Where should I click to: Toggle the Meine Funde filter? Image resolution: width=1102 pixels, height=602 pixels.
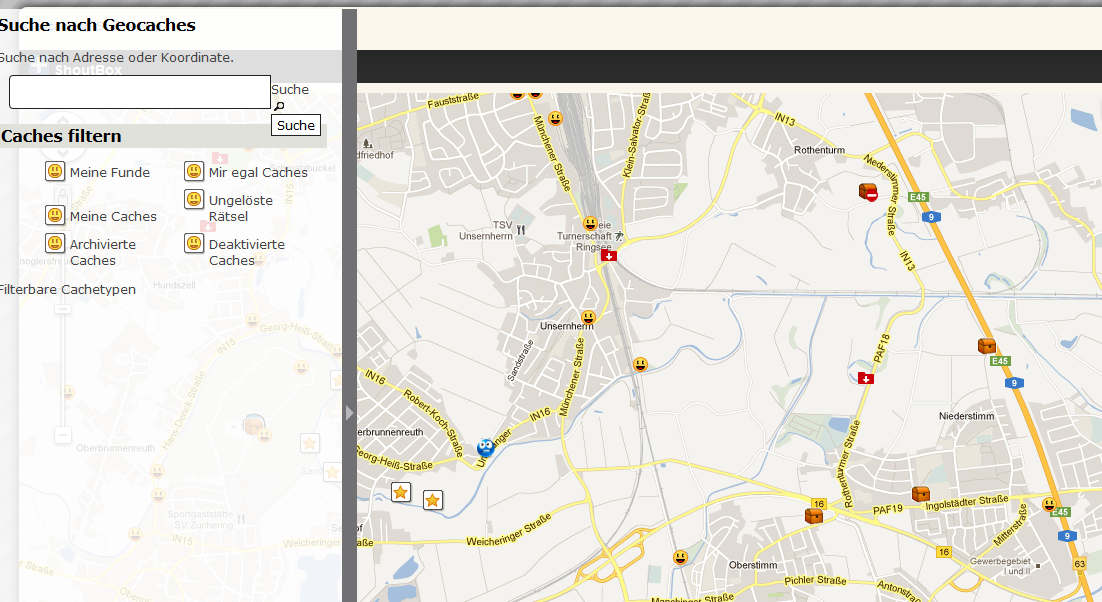coord(55,172)
